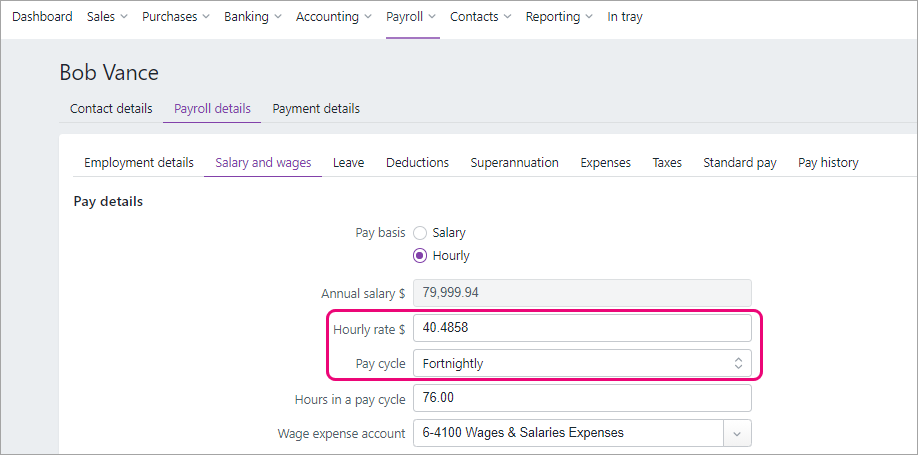Open the Sales dropdown menu
This screenshot has height=455, width=918.
tap(107, 17)
